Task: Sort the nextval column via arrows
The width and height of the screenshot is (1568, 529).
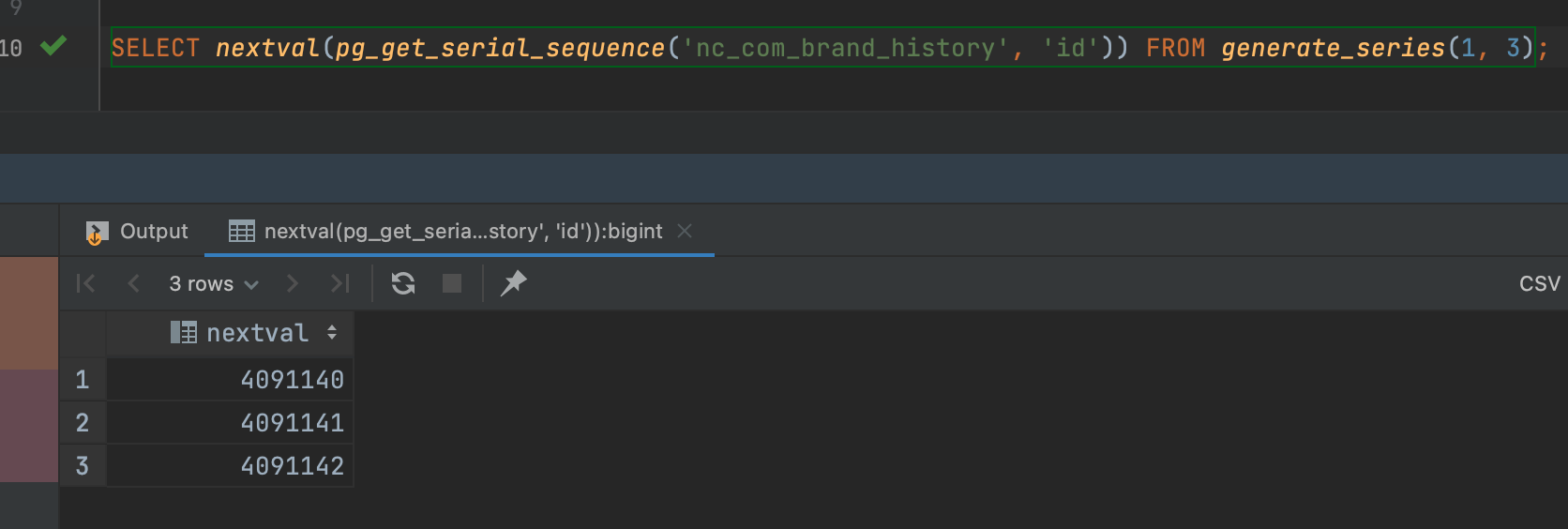Action: pos(332,333)
